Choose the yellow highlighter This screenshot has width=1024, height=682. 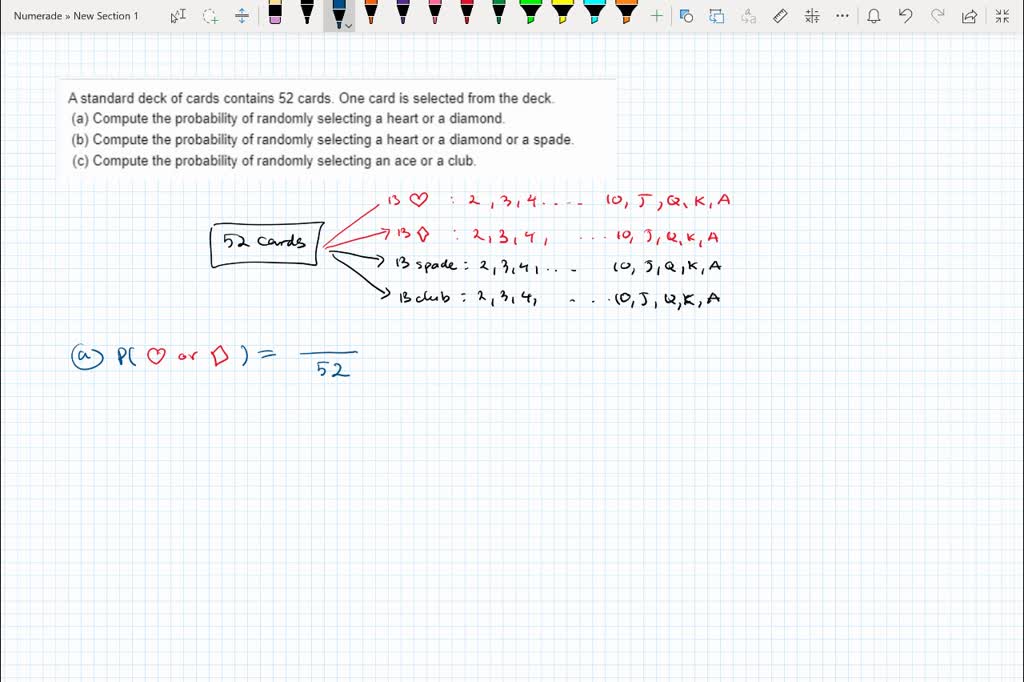coord(563,13)
